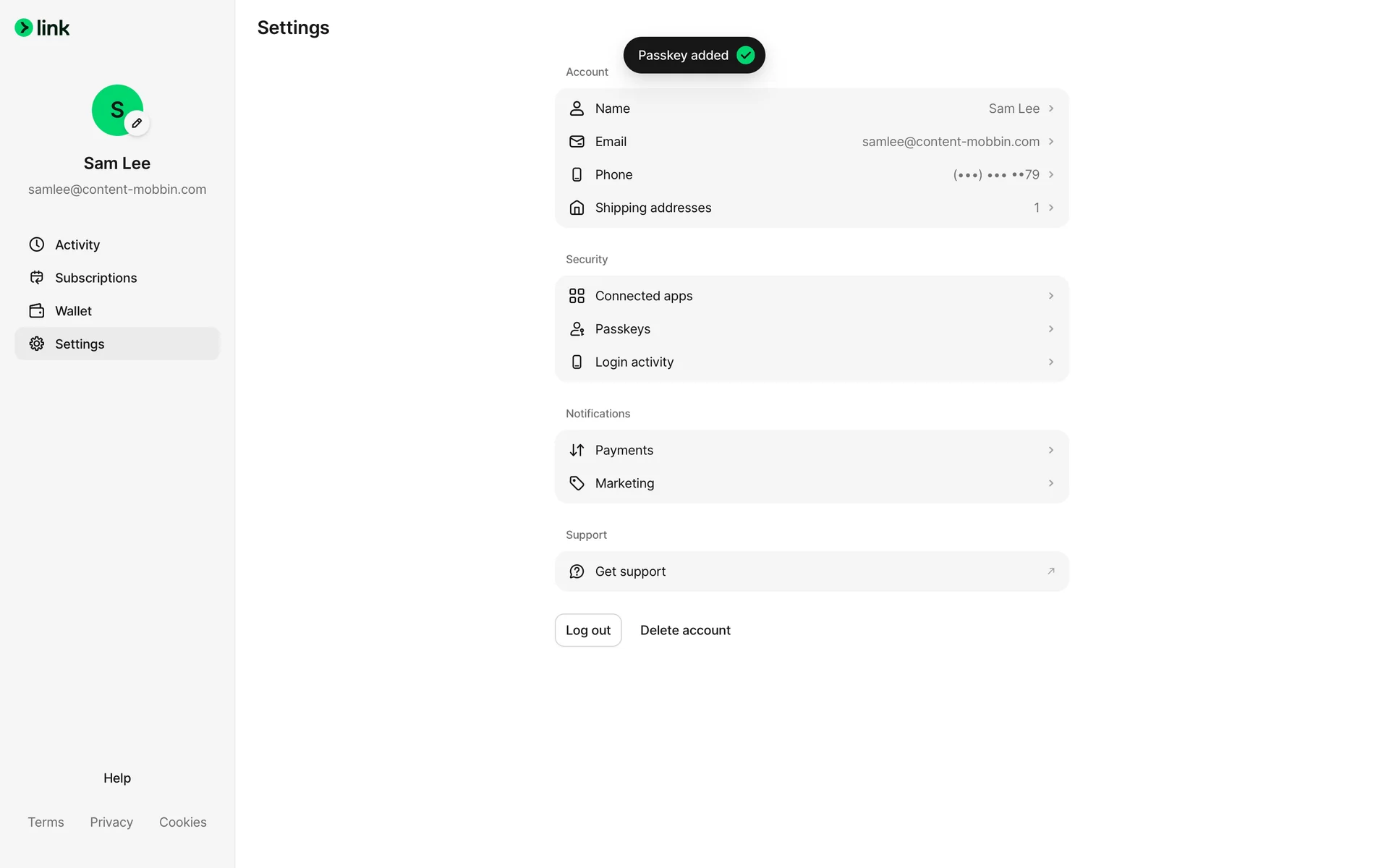Expand the Payments notifications chevron
Screen dimensions: 1389x868
tap(1050, 450)
